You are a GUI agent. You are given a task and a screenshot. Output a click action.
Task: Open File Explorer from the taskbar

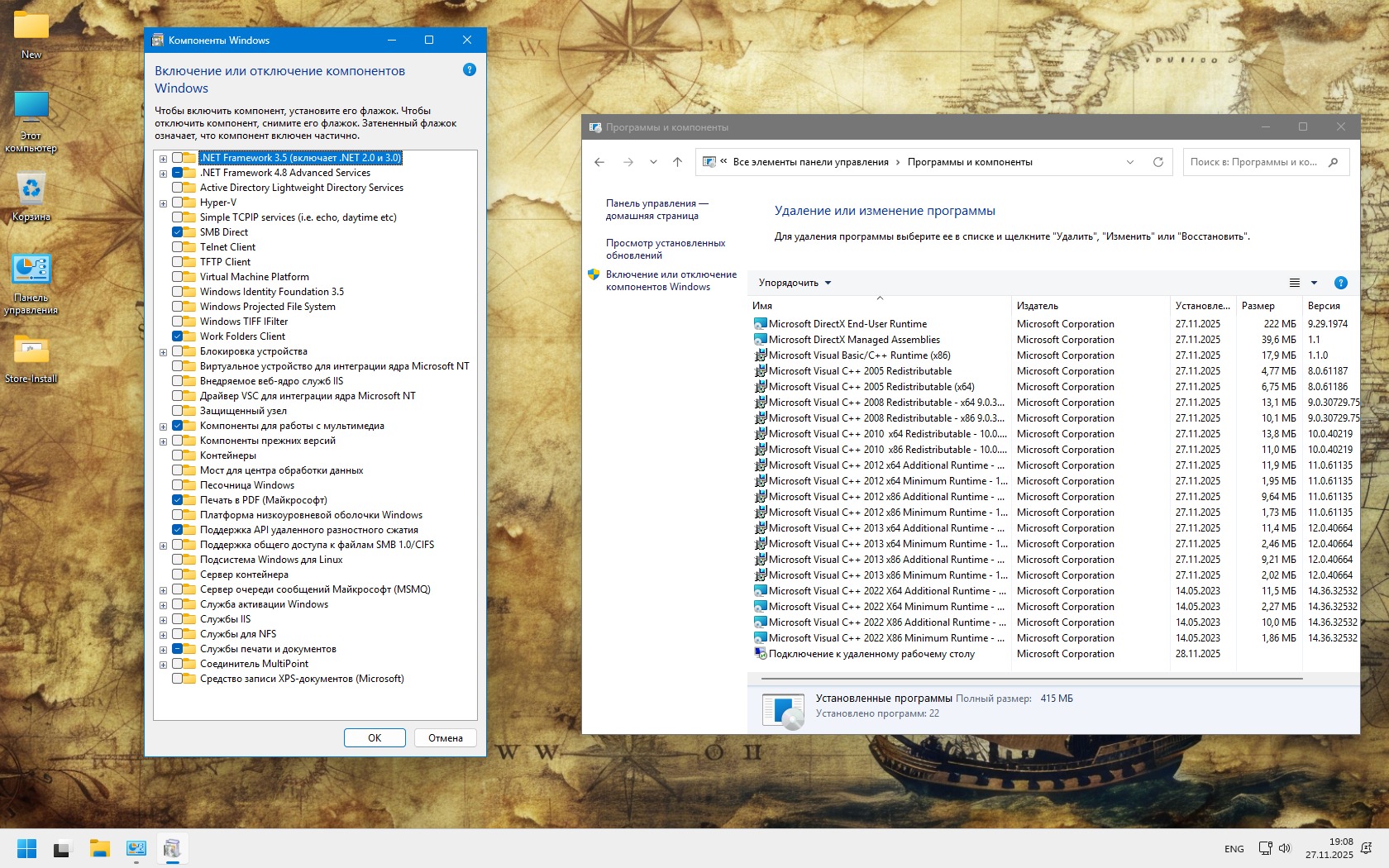(x=99, y=848)
